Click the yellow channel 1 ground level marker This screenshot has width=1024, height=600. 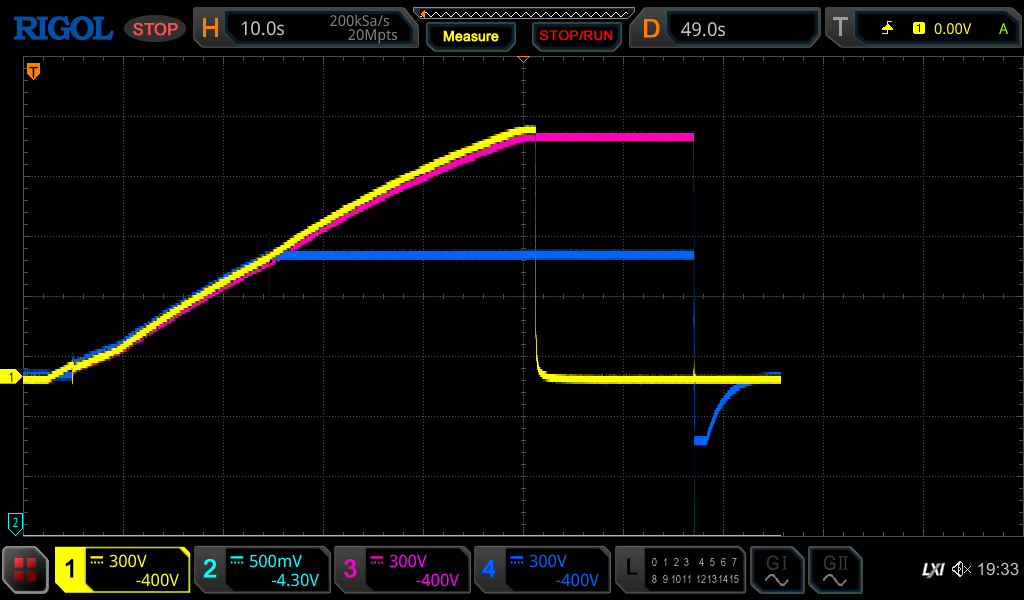tap(13, 377)
